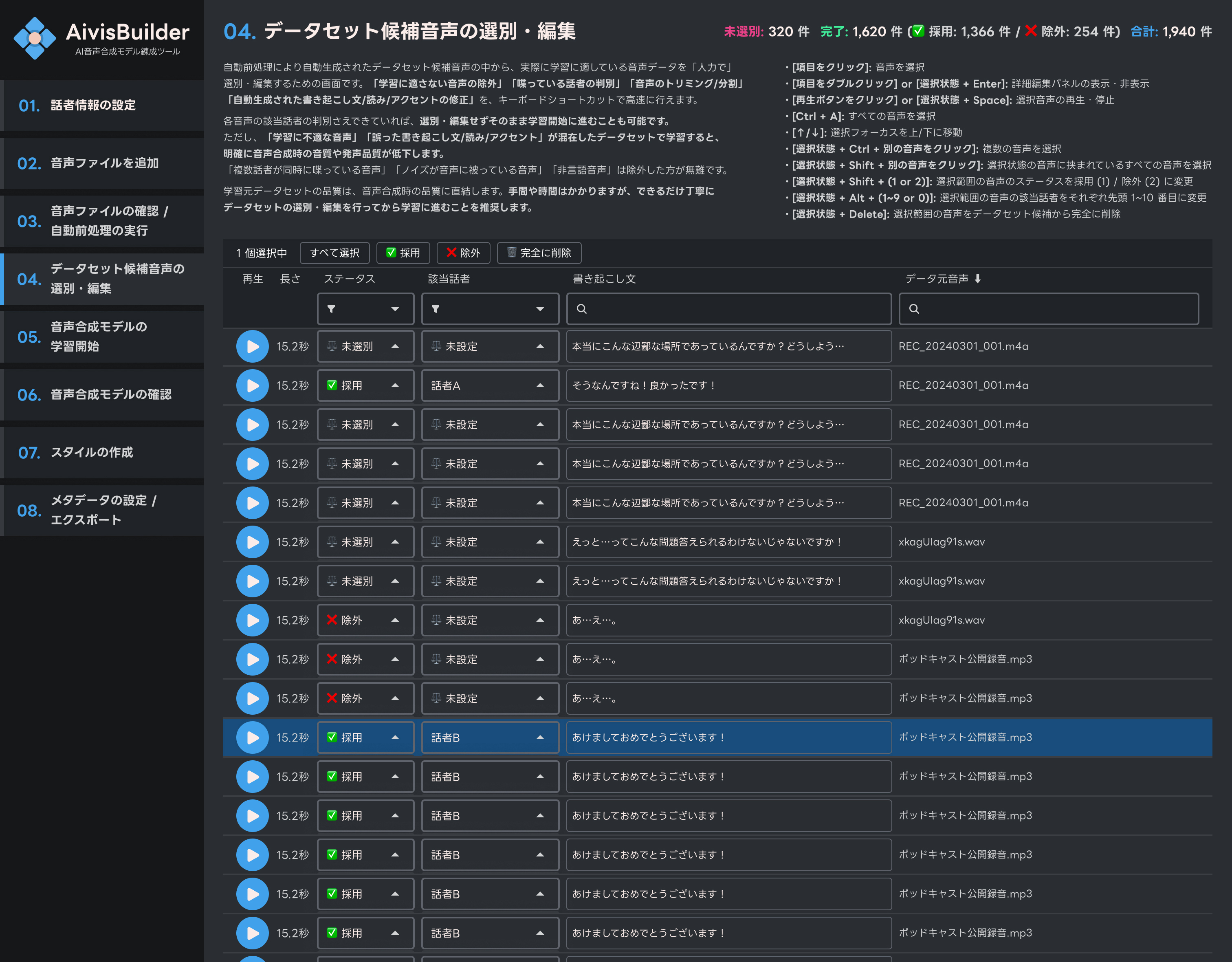Change first row status from 未選別
The image size is (1232, 962).
(365, 346)
